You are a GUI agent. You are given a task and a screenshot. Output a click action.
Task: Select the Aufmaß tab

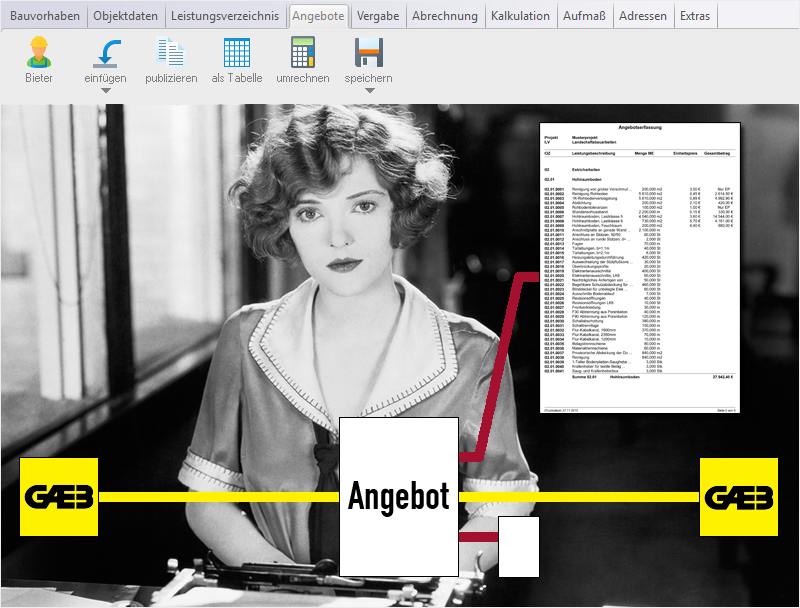click(x=585, y=16)
